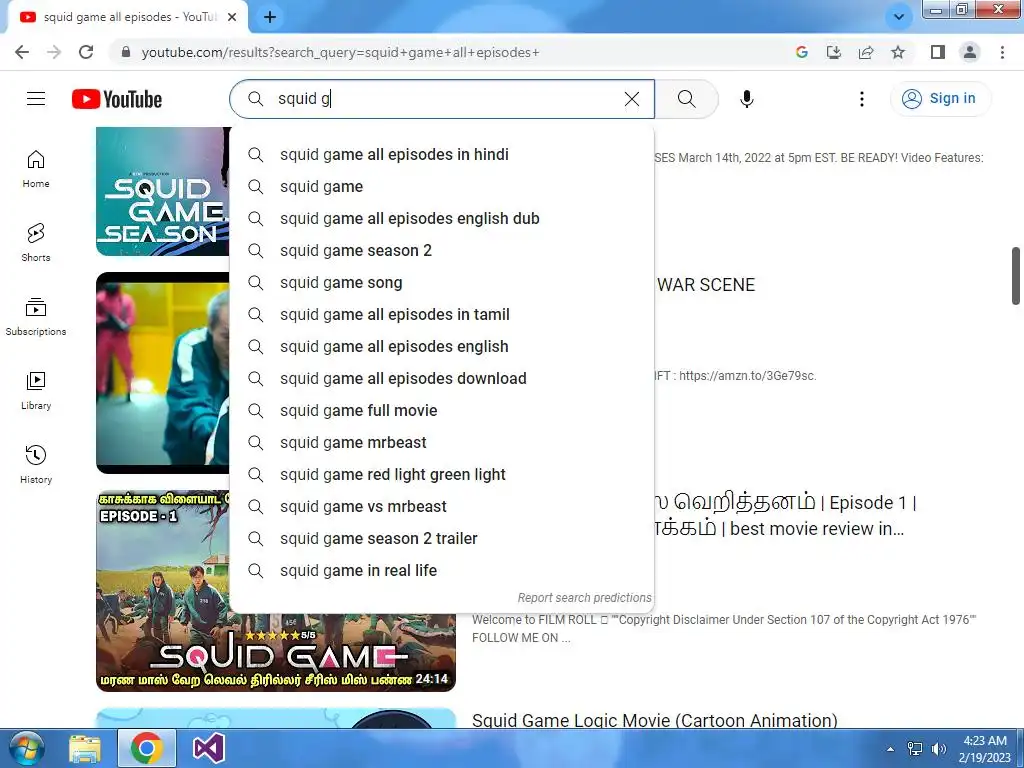Select 'squid game season 2 trailer'
The width and height of the screenshot is (1024, 768).
pos(442,539)
